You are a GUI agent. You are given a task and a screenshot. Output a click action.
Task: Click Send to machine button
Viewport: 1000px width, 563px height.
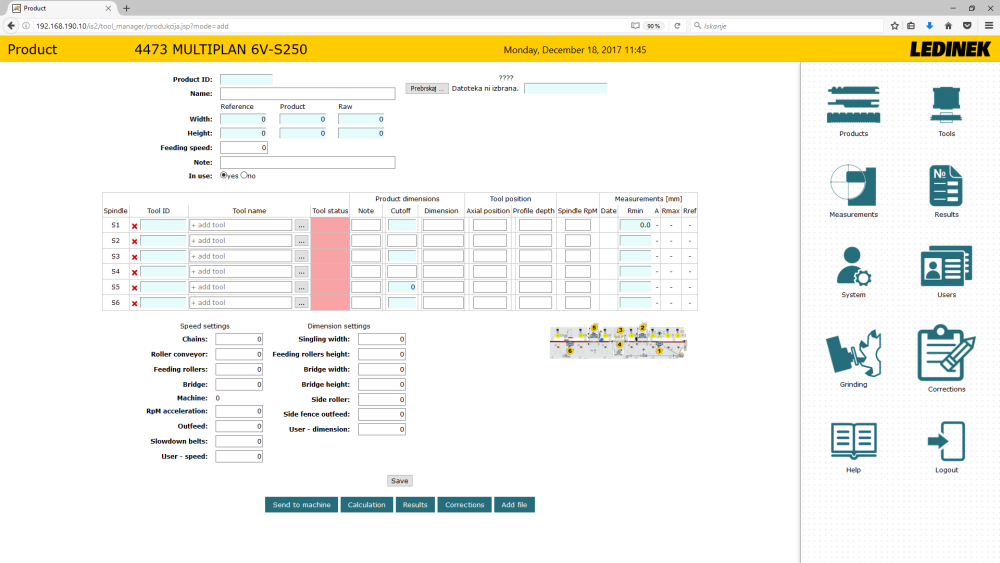point(302,505)
